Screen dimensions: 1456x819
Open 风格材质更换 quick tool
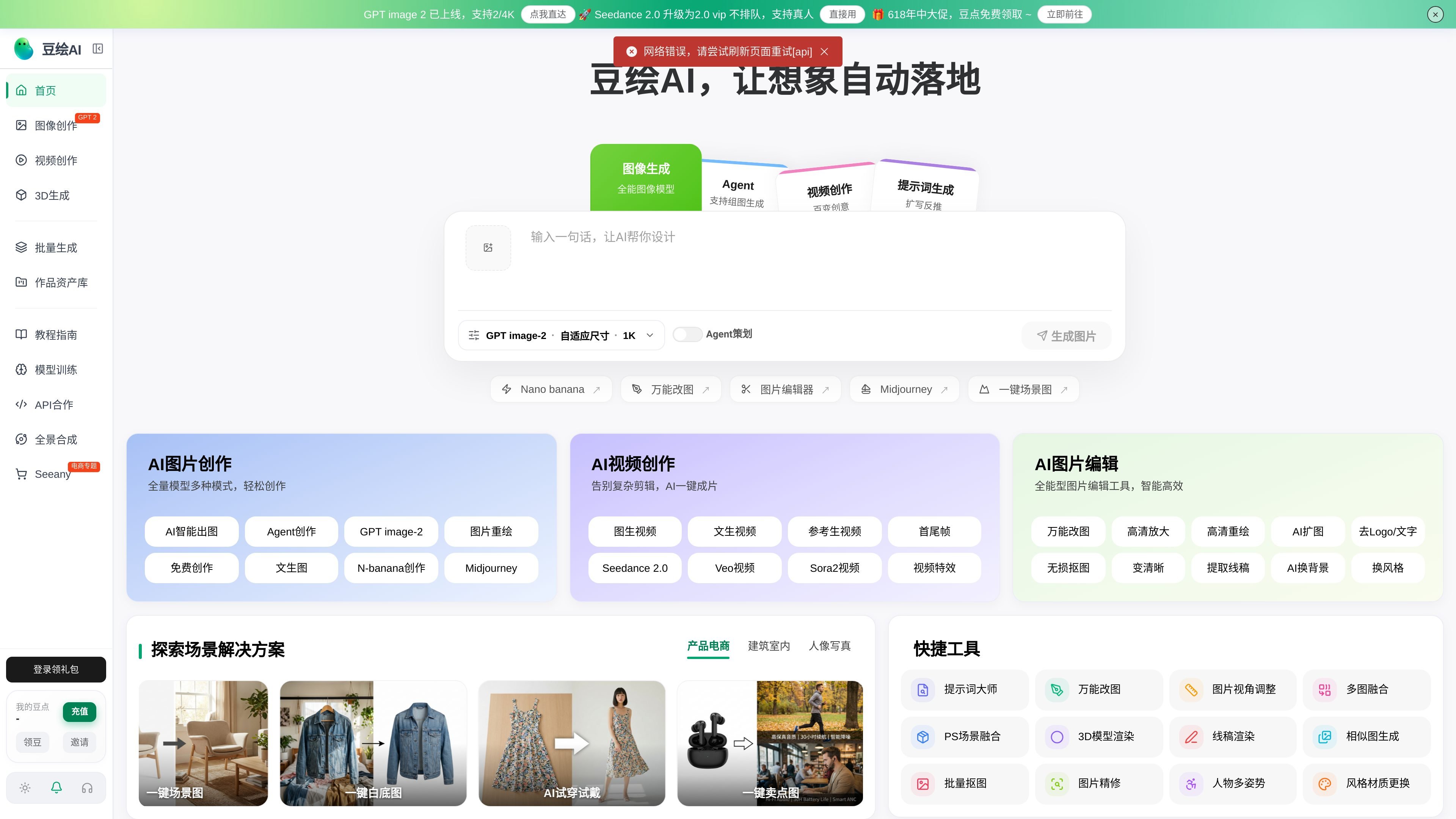[1366, 783]
